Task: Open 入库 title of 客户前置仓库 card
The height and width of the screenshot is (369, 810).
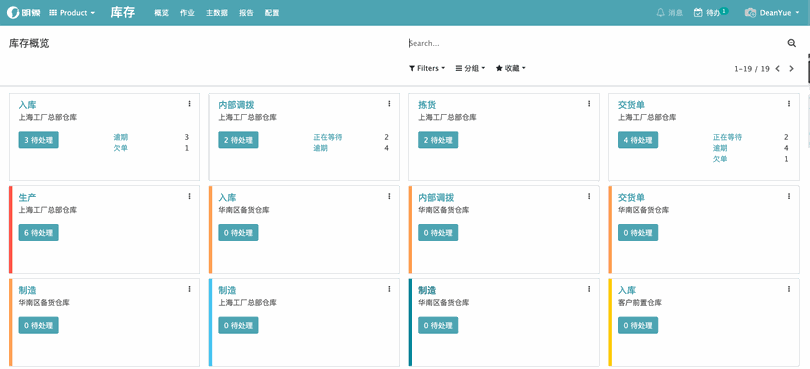Action: pyautogui.click(x=627, y=290)
